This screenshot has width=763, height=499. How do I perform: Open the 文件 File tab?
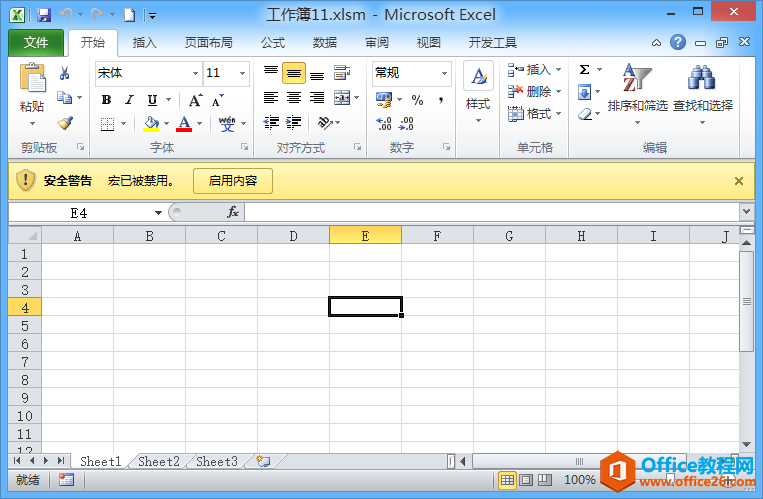coord(36,43)
